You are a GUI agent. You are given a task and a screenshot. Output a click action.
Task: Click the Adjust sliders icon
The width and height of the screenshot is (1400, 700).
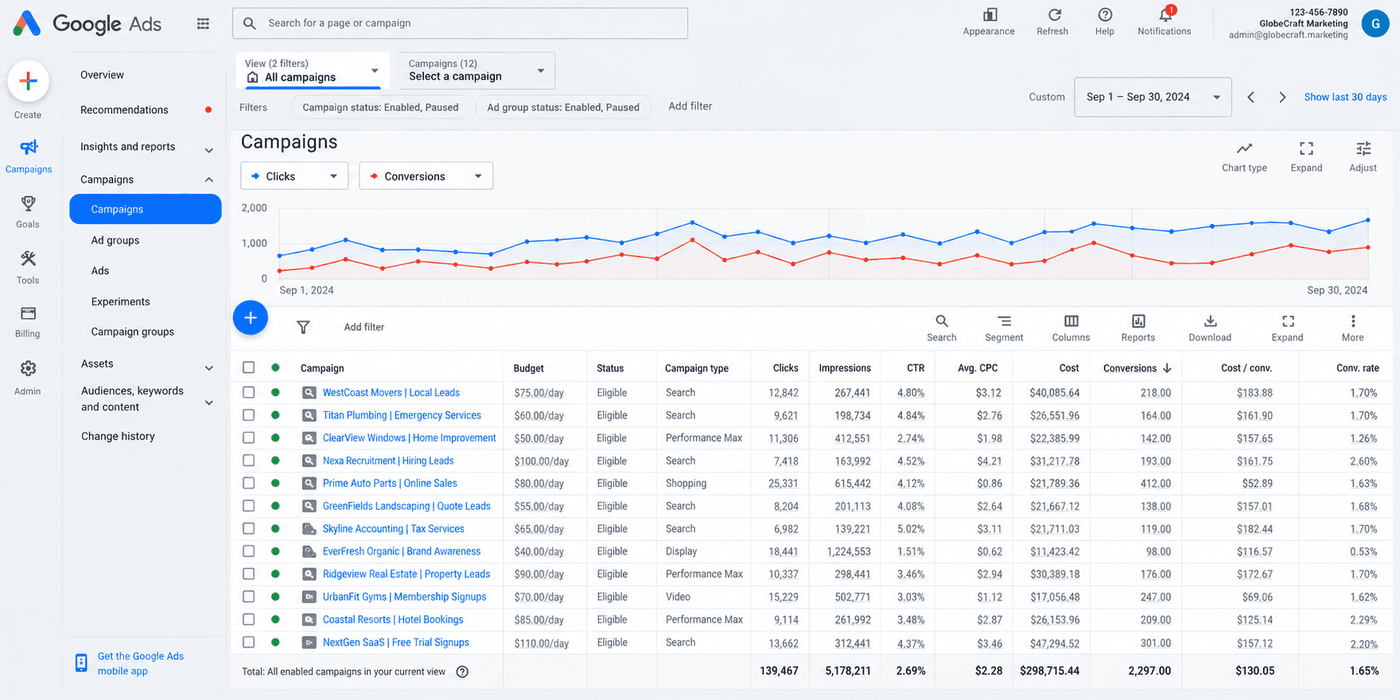pyautogui.click(x=1363, y=149)
